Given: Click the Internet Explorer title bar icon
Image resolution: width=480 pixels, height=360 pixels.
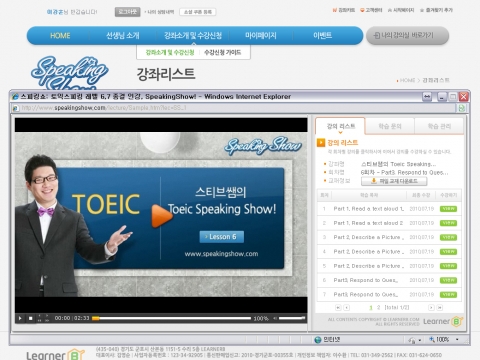Looking at the screenshot, I should tap(15, 97).
